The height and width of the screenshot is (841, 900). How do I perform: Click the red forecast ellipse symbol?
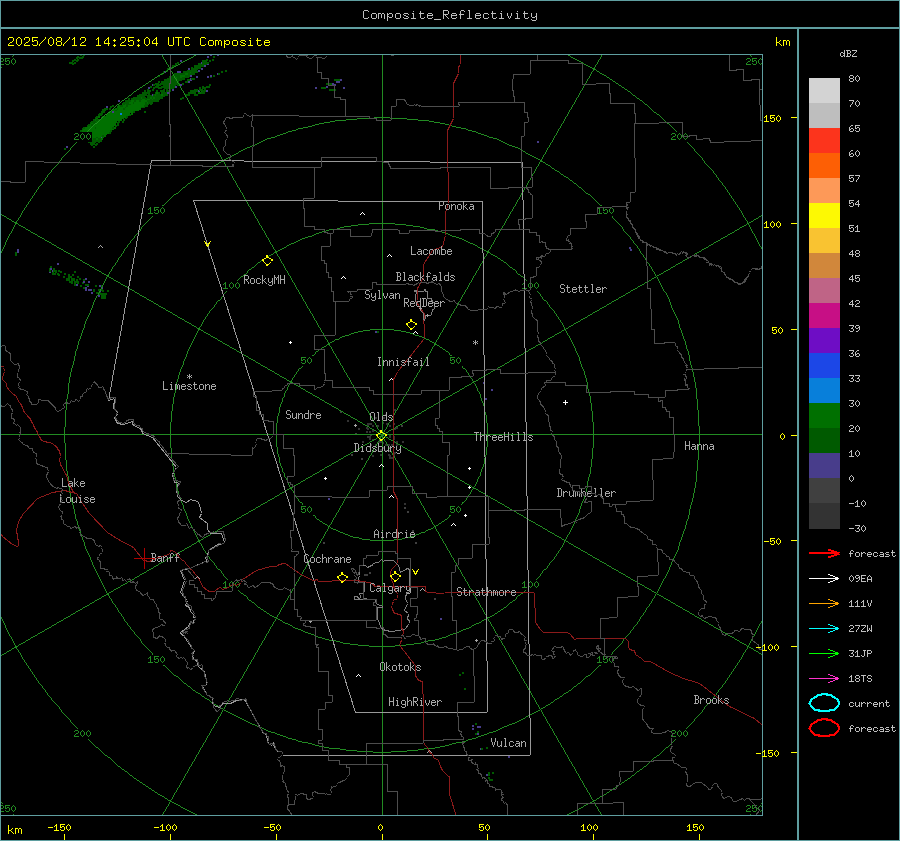(824, 728)
